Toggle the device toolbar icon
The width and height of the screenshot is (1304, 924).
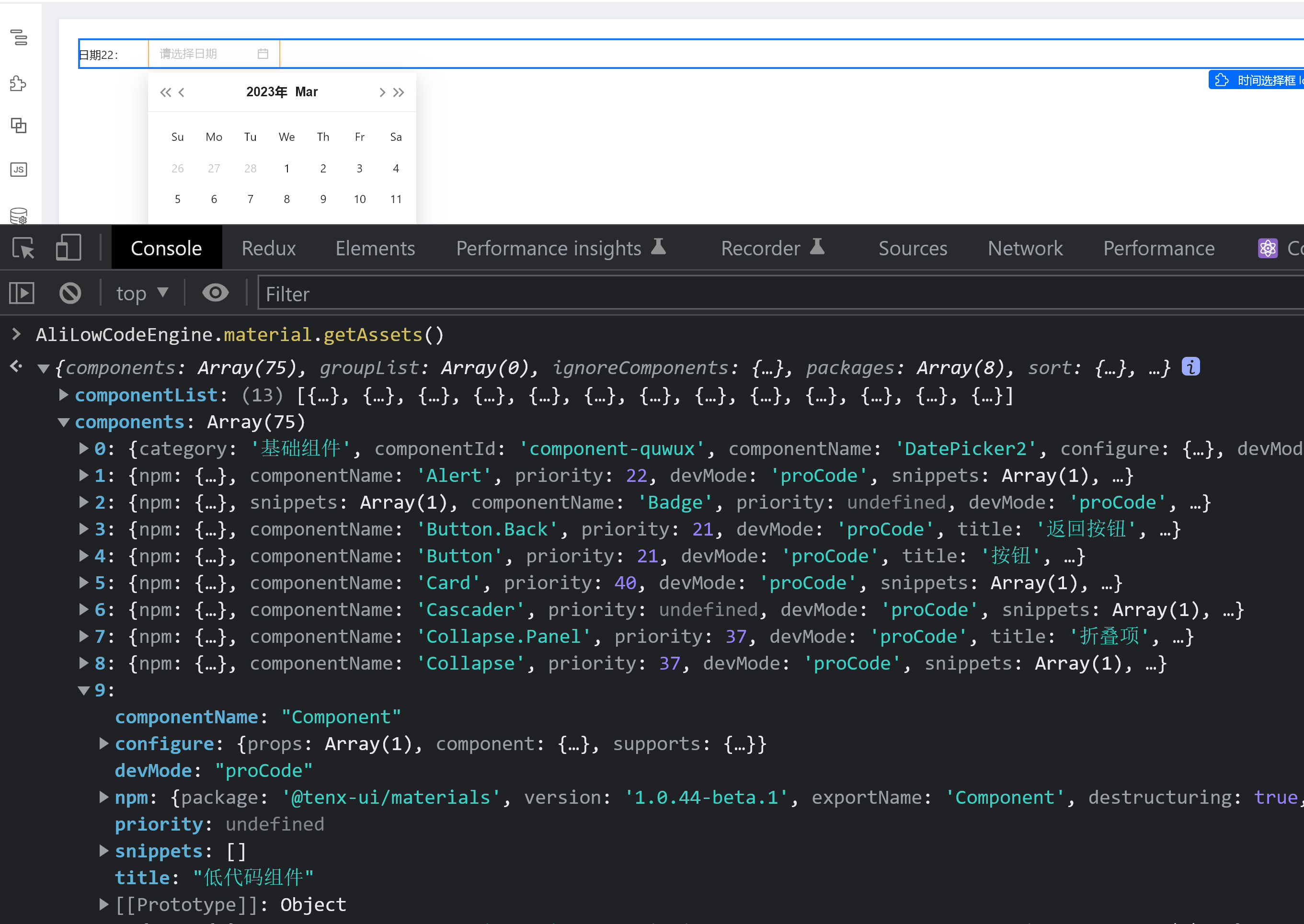click(x=69, y=248)
